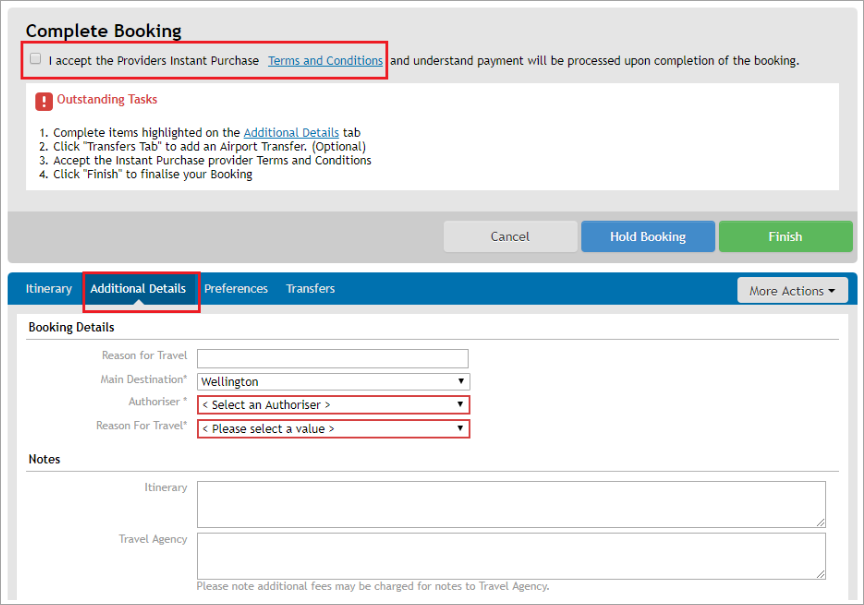Open the Terms and Conditions link
864x605 pixels.
coord(324,60)
